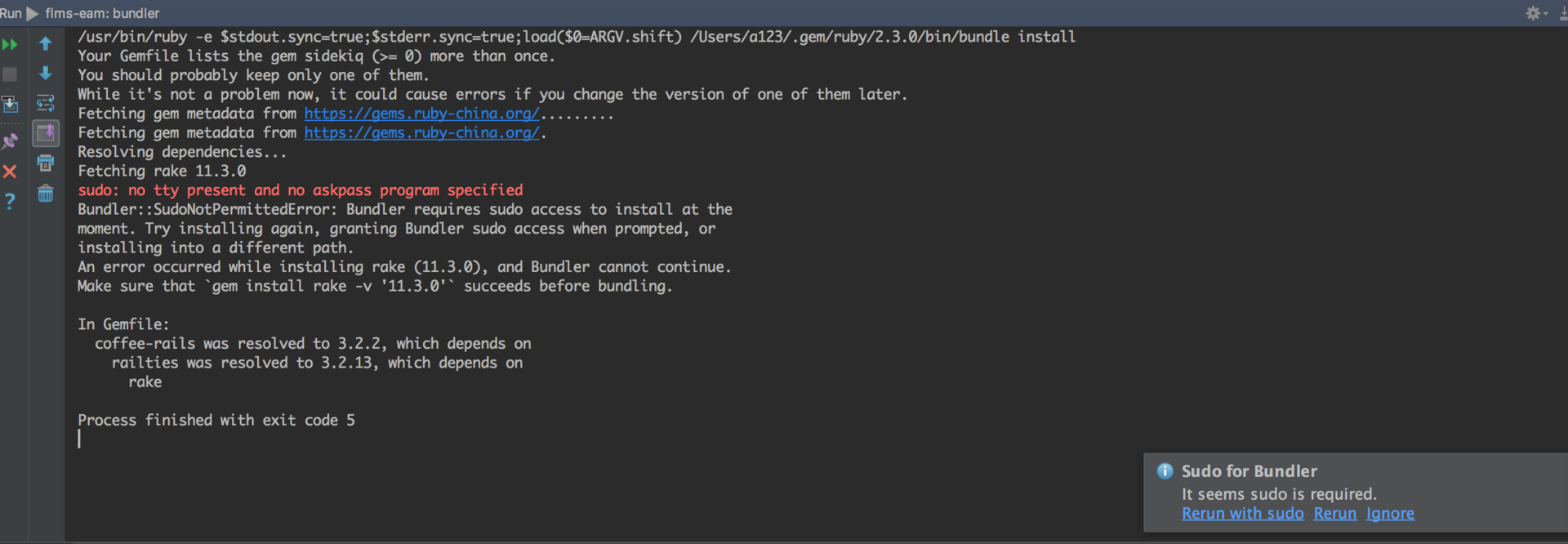Select the flms-eam: bundler run tab

102,13
